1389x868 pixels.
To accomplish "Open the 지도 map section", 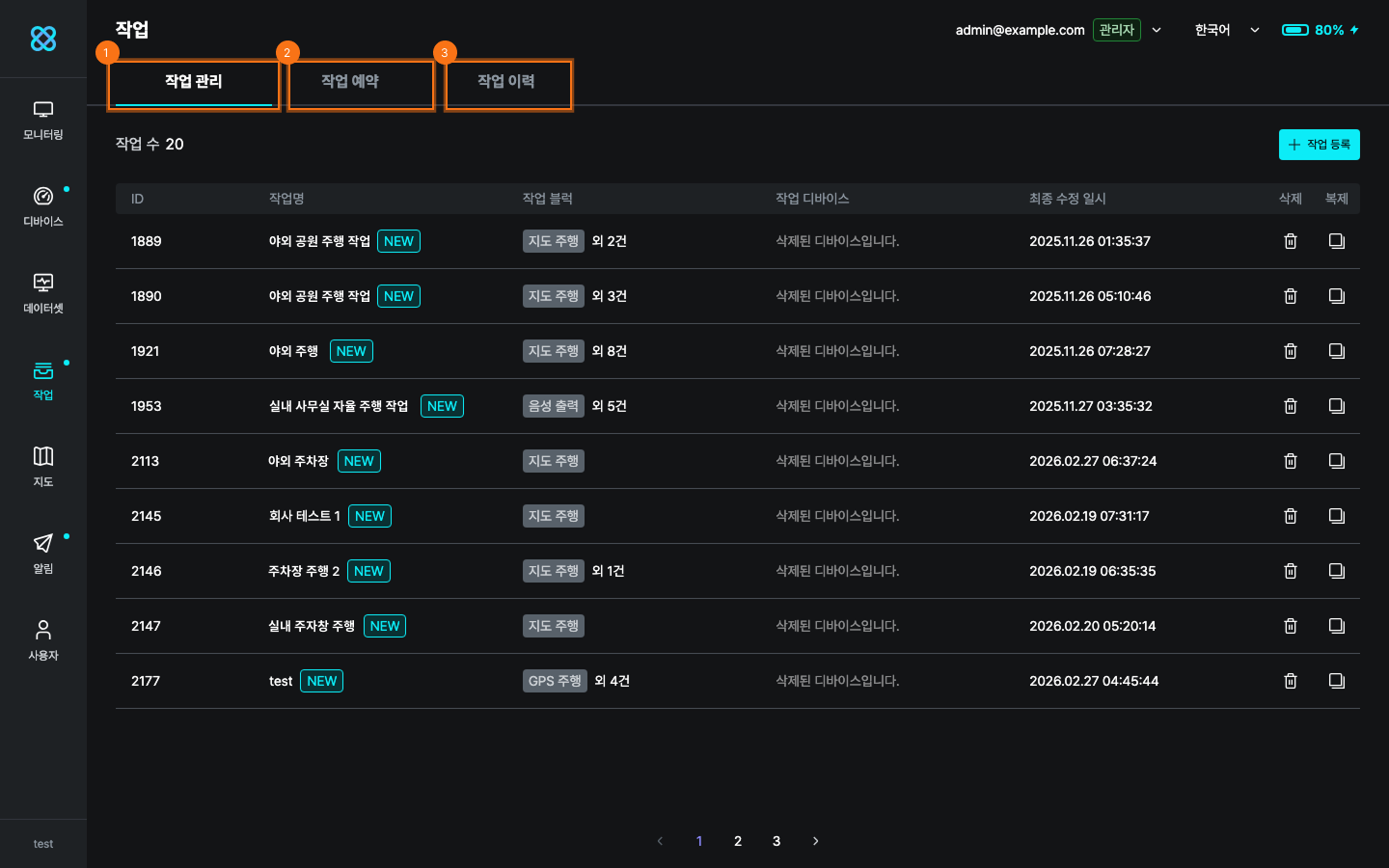I will [x=43, y=468].
